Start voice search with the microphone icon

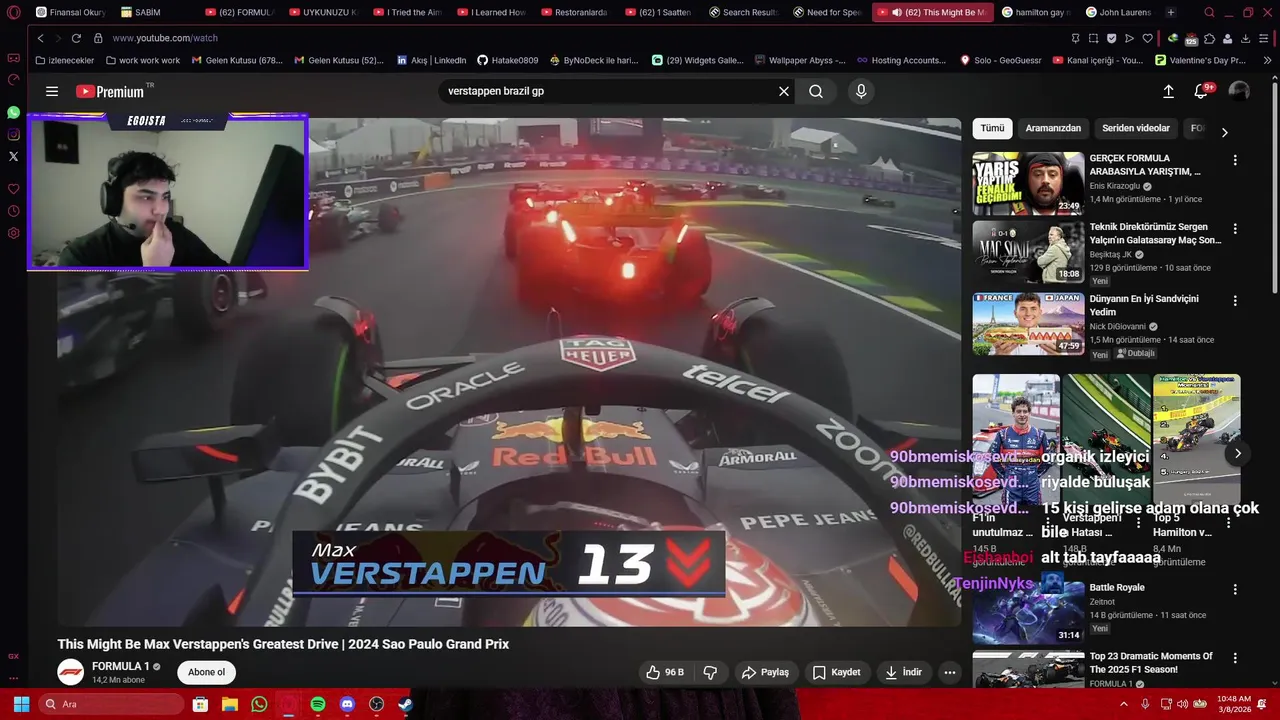tap(861, 91)
